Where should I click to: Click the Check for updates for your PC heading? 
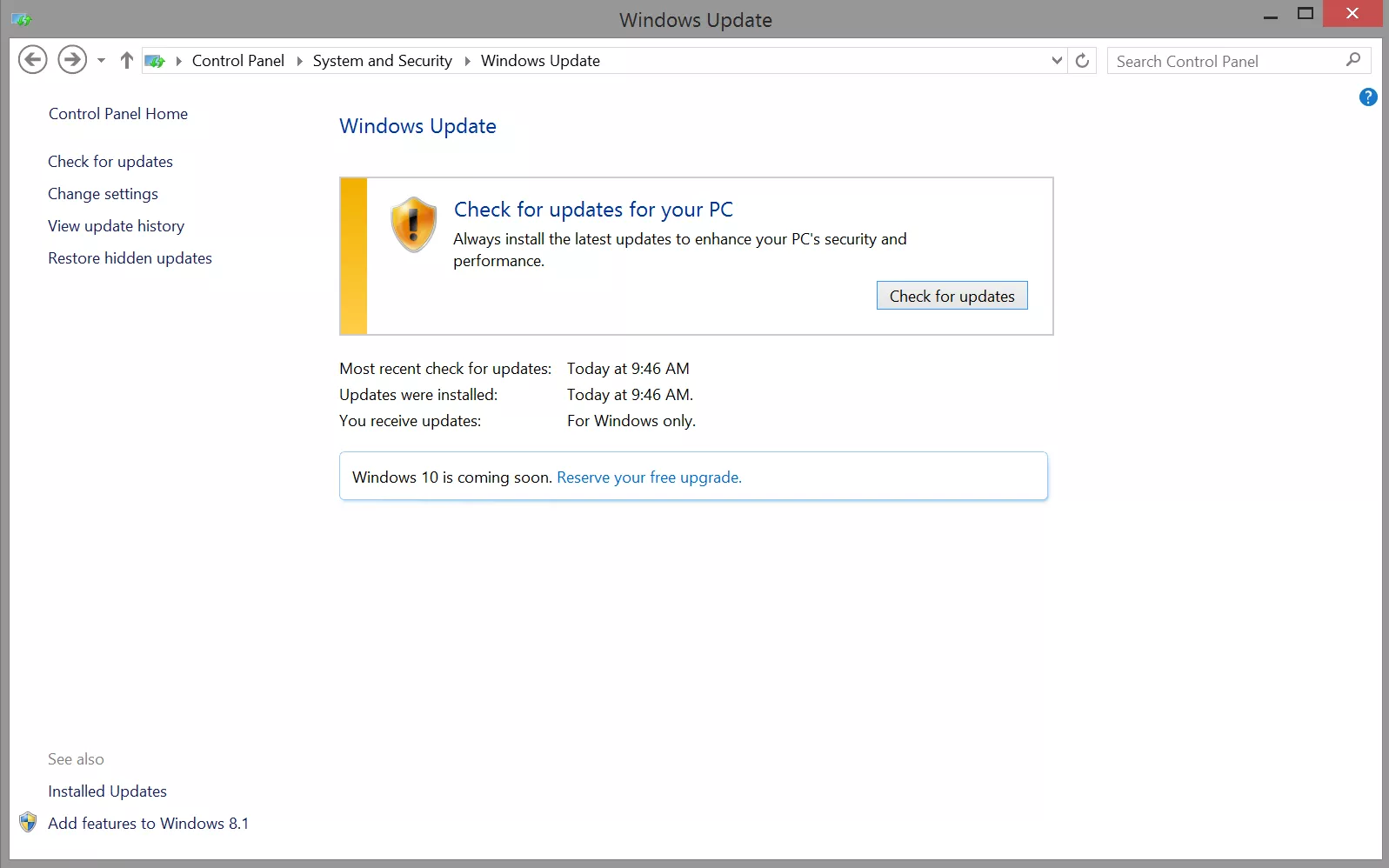(x=593, y=210)
